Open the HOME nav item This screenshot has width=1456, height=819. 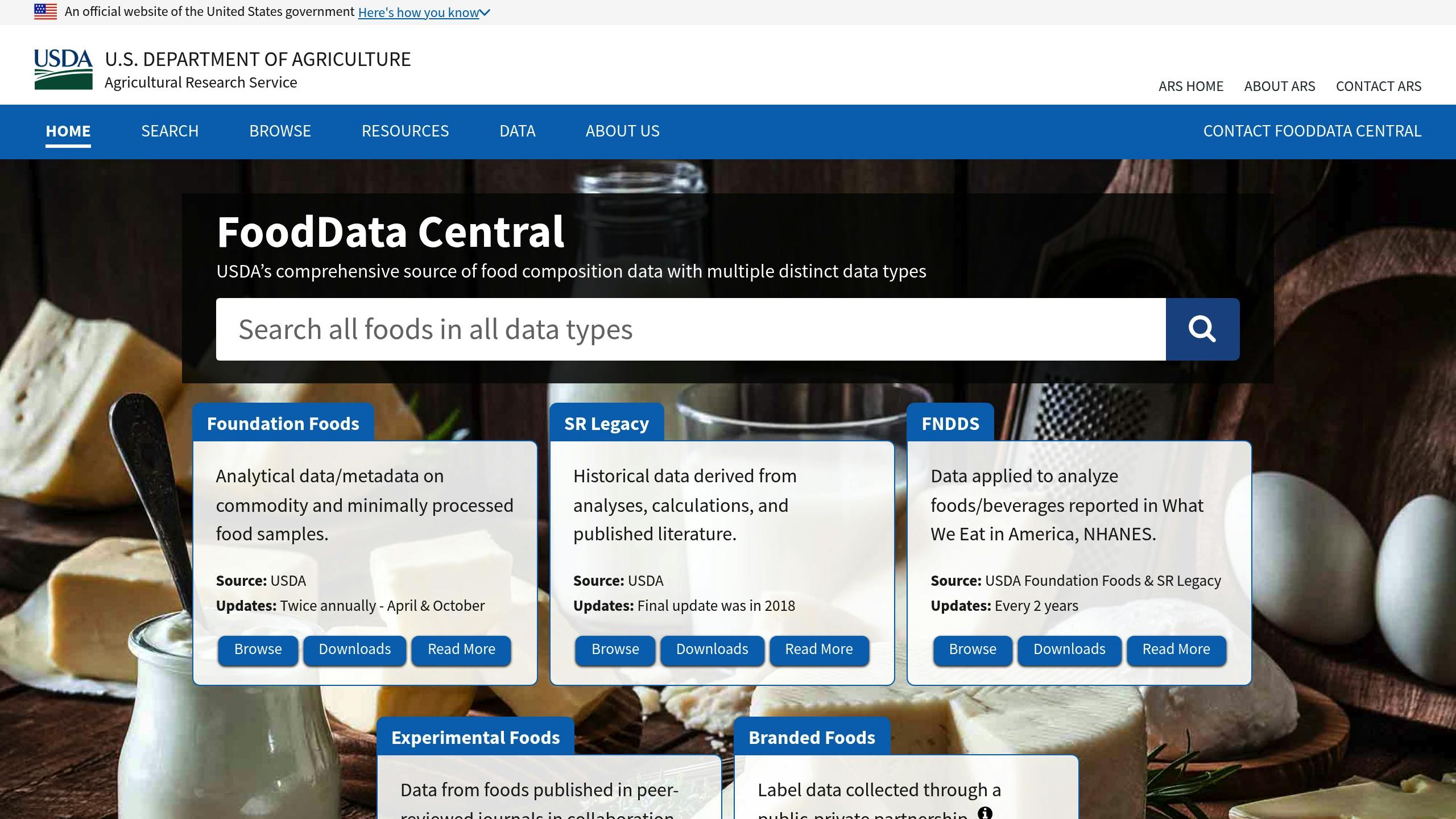pos(68,131)
